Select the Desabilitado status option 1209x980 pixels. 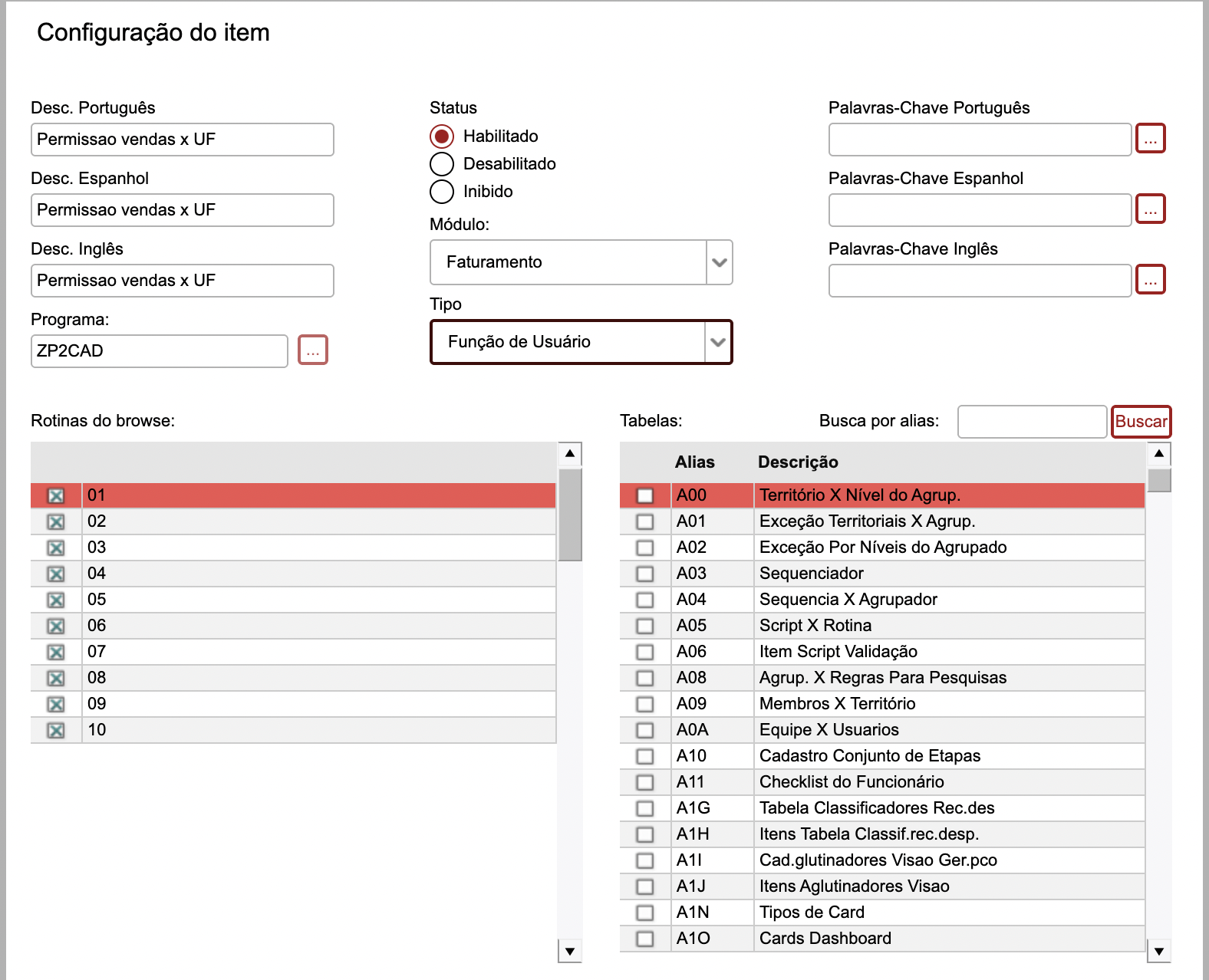tap(442, 164)
